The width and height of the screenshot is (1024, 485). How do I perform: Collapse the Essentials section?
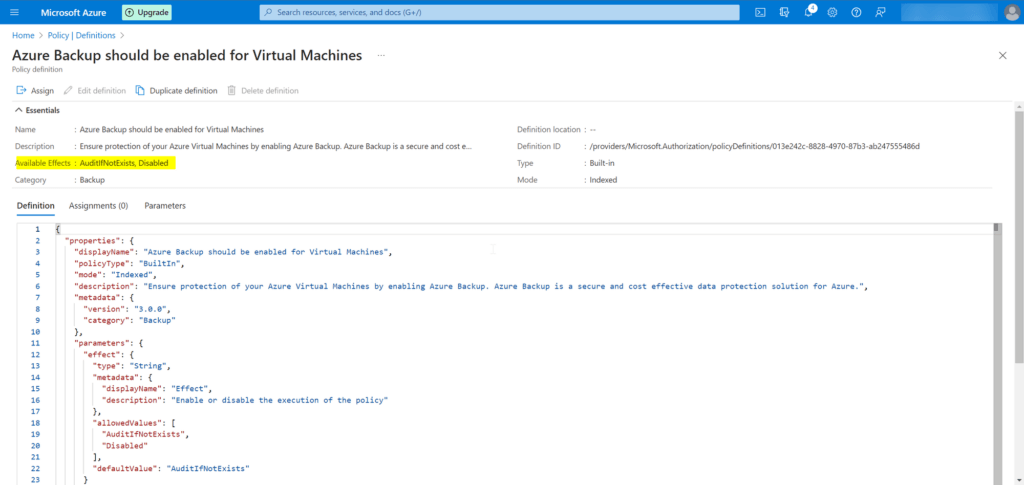tap(38, 110)
